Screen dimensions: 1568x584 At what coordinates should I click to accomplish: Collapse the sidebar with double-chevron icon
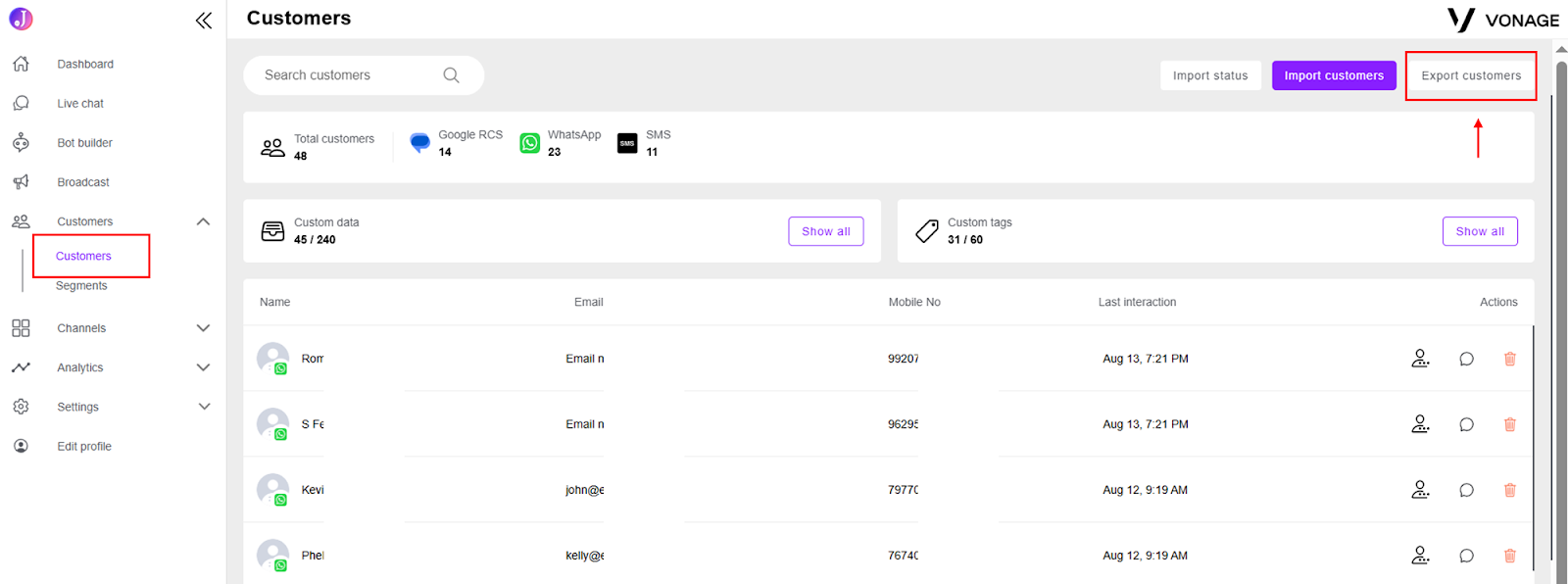coord(203,21)
